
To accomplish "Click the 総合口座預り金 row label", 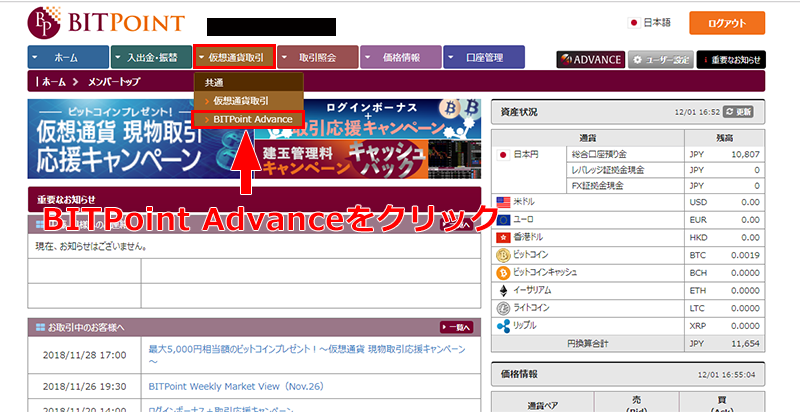I will pos(598,154).
